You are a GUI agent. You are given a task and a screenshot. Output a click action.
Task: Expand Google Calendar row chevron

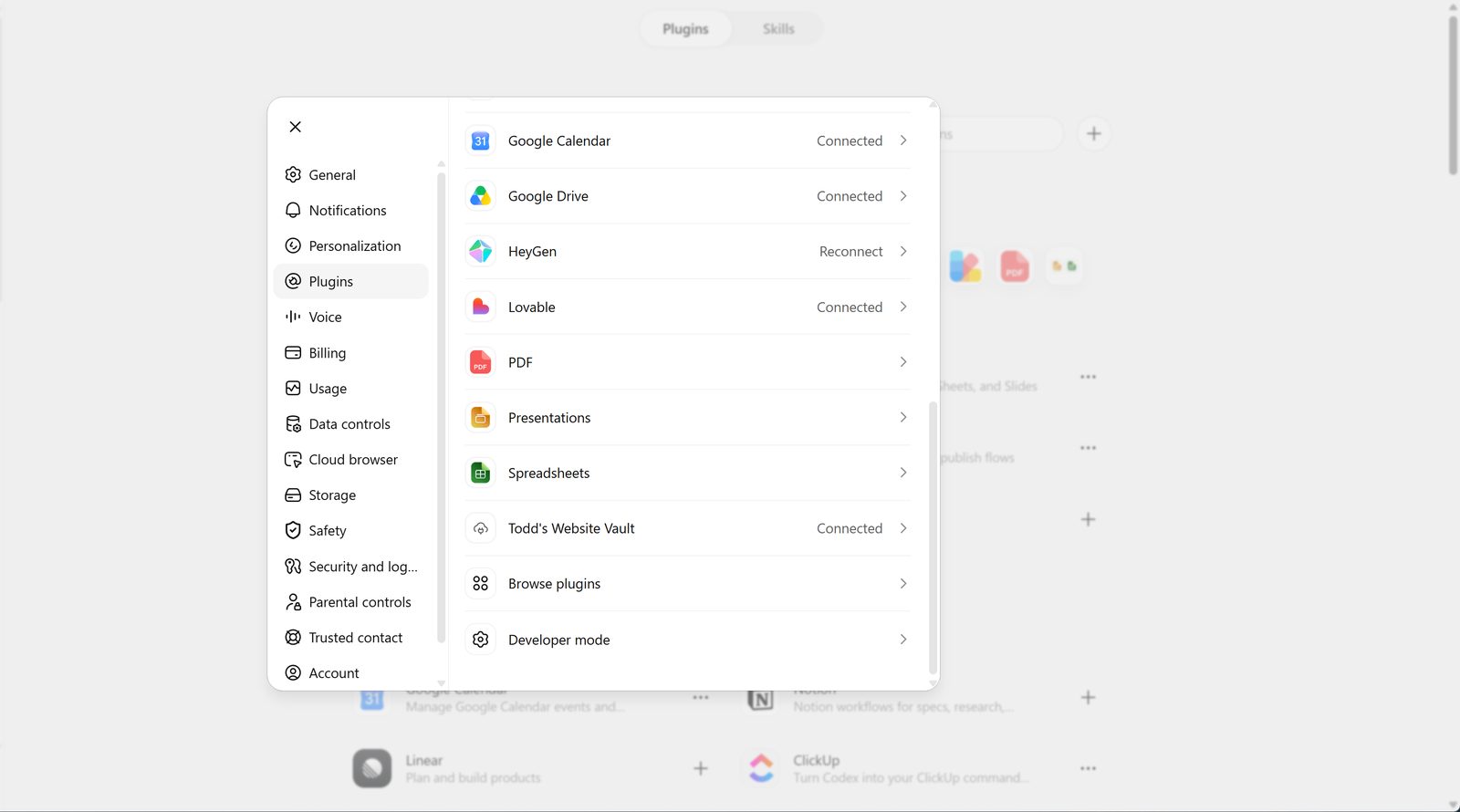click(x=903, y=141)
